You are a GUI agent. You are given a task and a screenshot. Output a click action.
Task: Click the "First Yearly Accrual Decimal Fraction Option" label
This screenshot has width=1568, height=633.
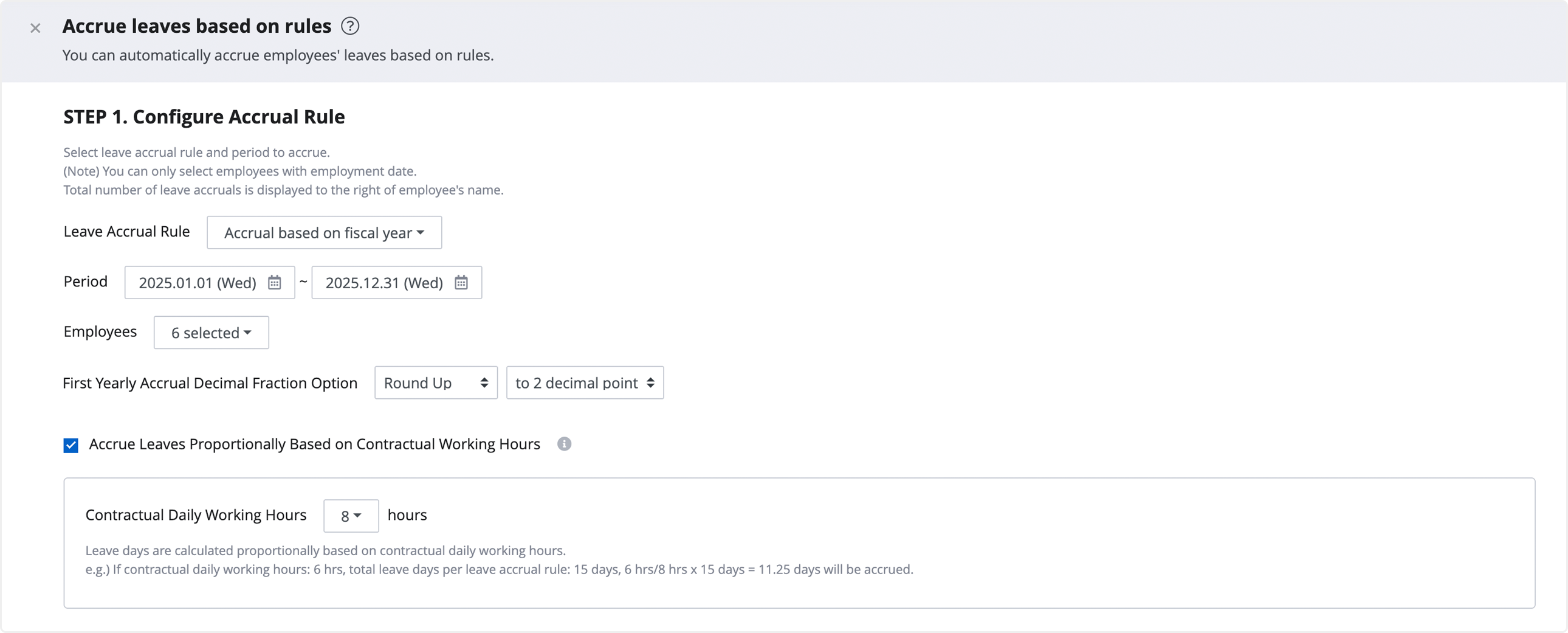[x=210, y=382]
